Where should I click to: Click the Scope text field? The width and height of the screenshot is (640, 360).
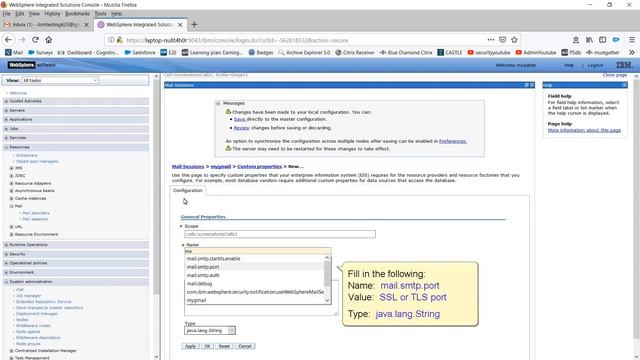(x=280, y=234)
